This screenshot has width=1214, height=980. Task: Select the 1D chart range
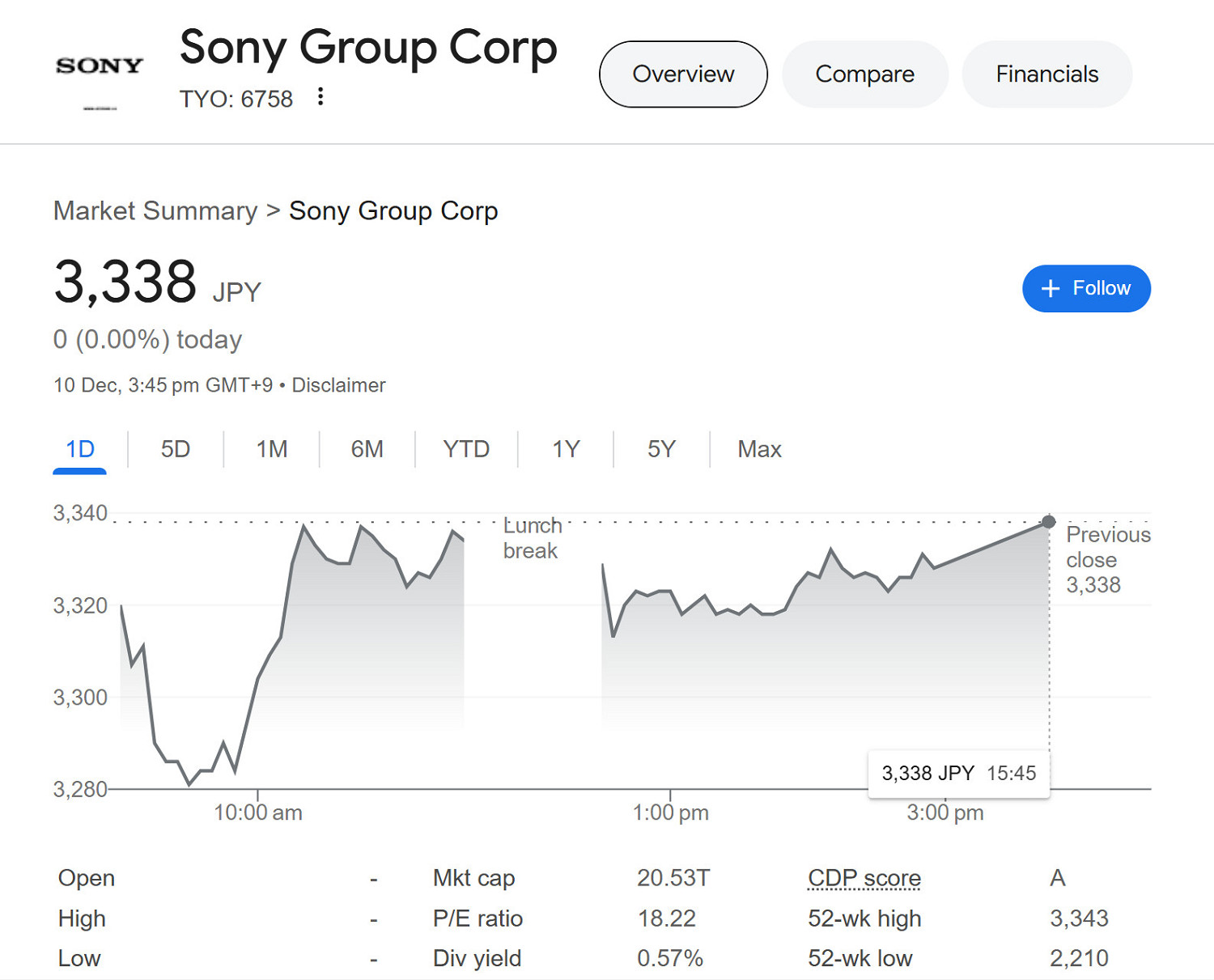tap(80, 449)
